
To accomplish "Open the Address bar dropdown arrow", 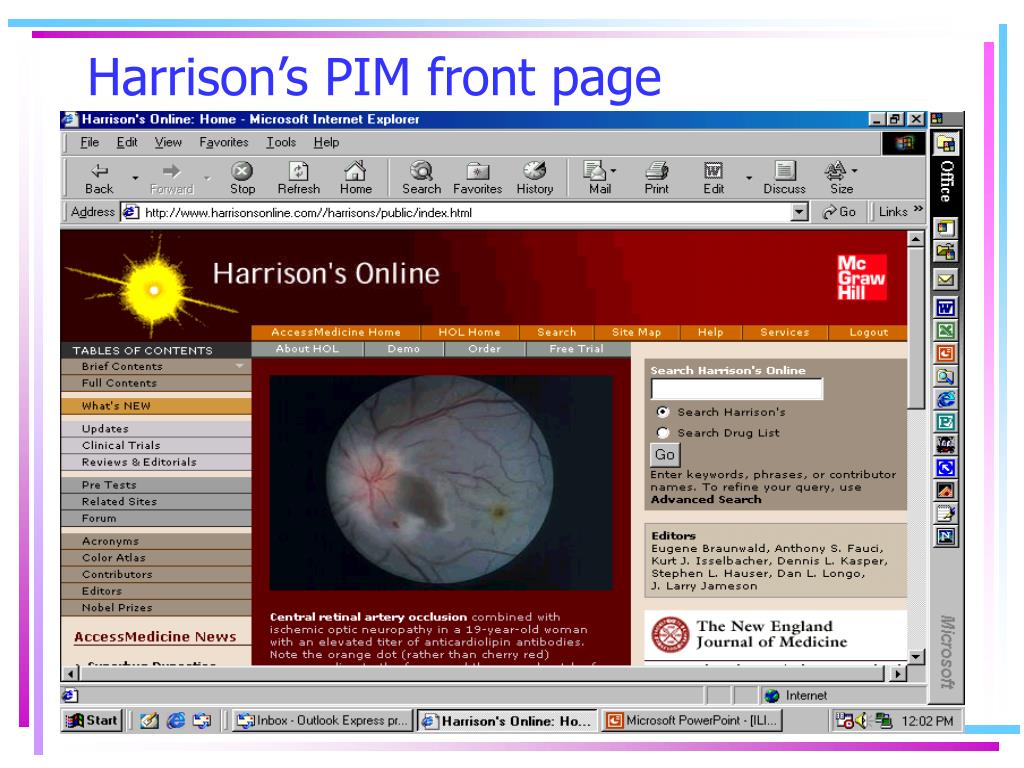I will (x=800, y=212).
